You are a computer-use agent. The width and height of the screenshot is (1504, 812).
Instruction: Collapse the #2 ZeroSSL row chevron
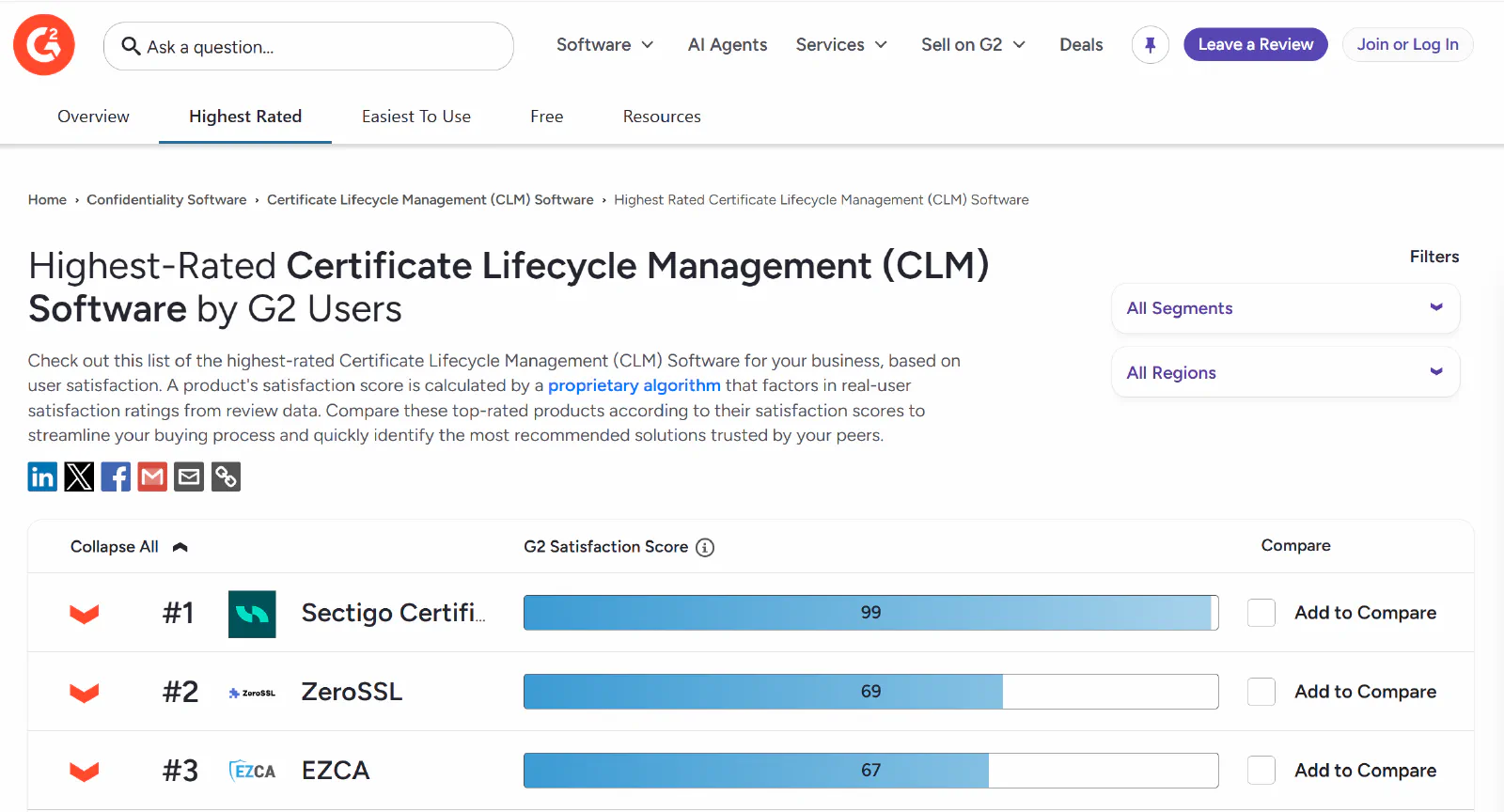[85, 693]
